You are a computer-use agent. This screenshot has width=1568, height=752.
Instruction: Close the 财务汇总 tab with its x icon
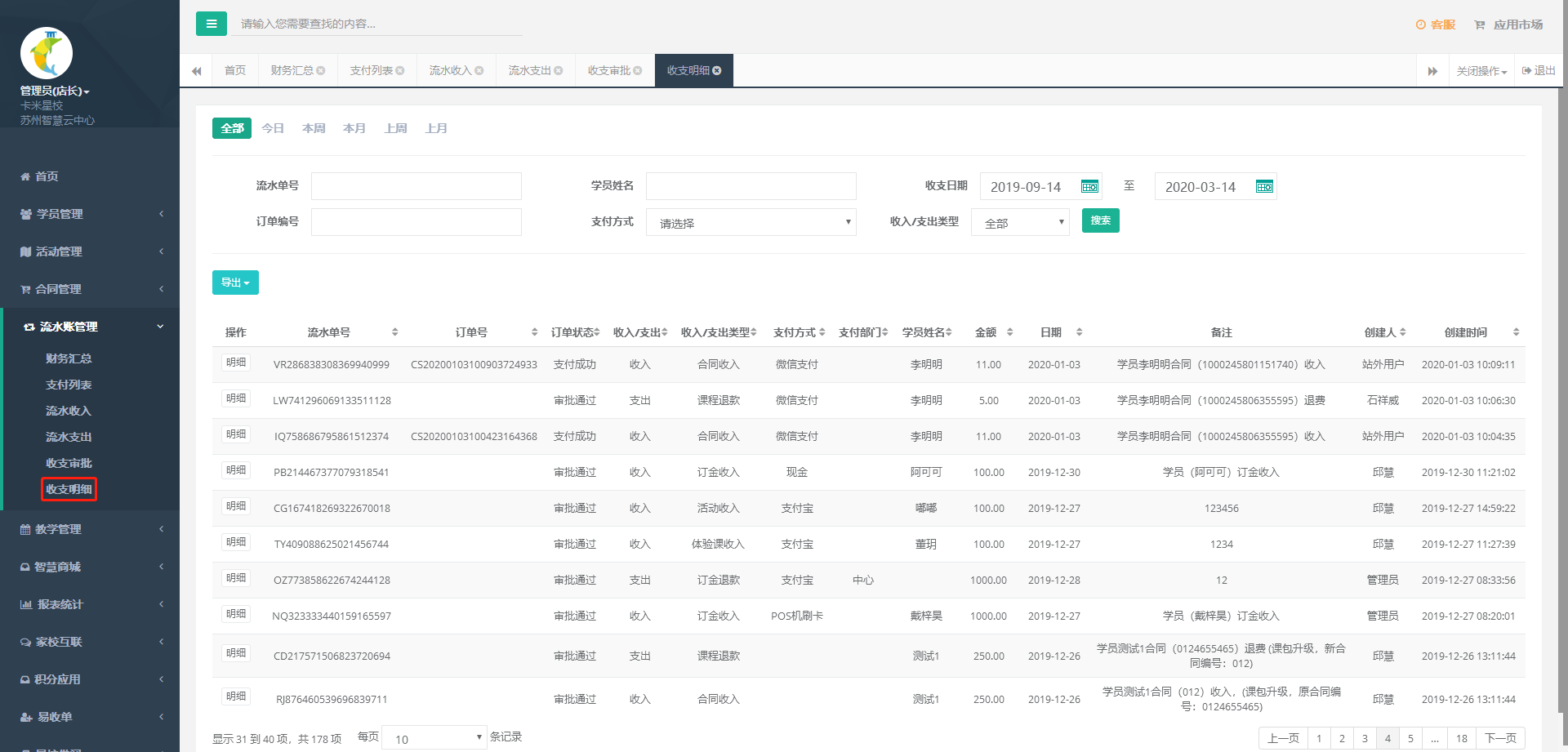coord(321,71)
